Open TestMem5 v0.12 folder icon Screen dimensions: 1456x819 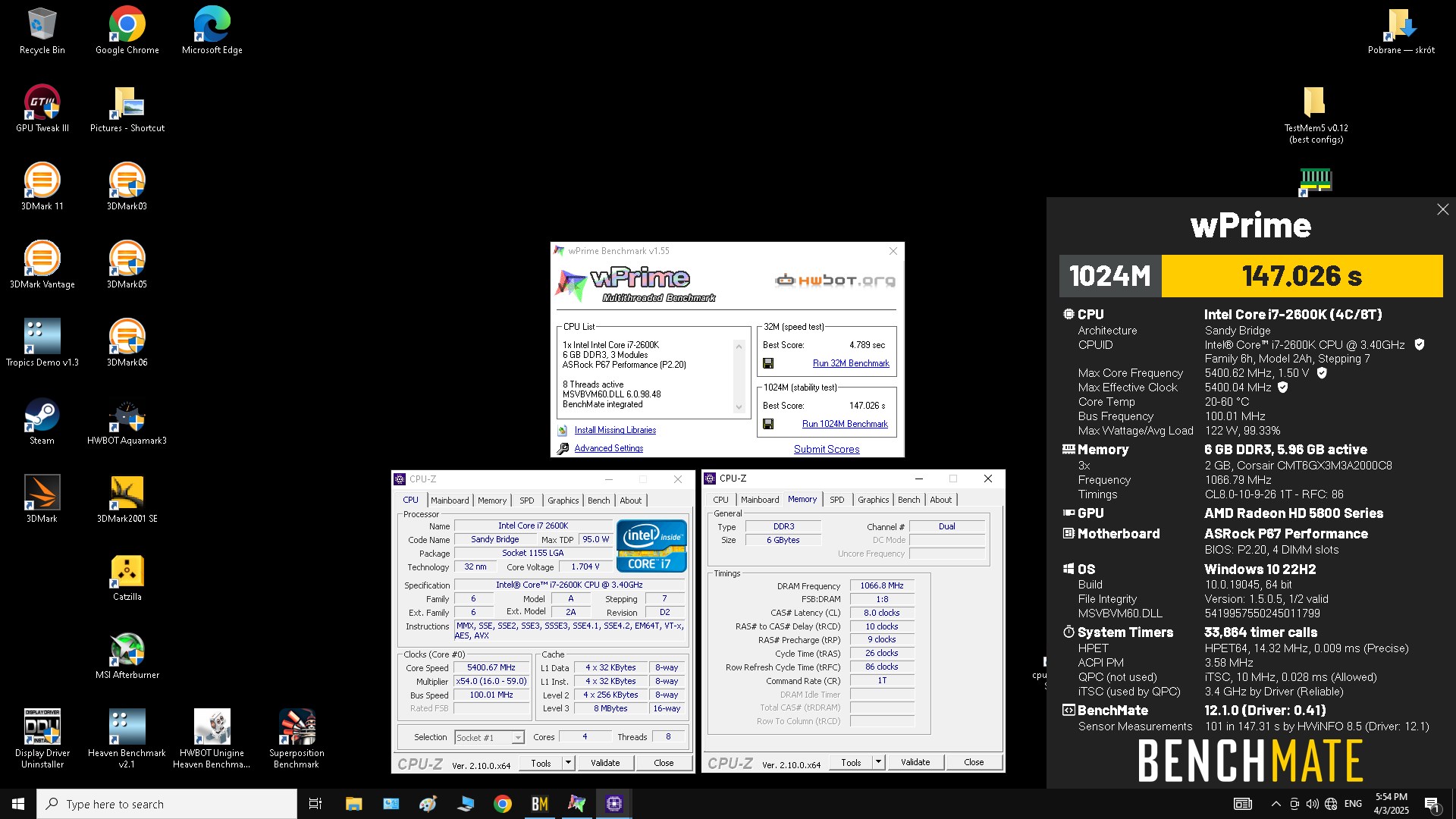pos(1316,114)
